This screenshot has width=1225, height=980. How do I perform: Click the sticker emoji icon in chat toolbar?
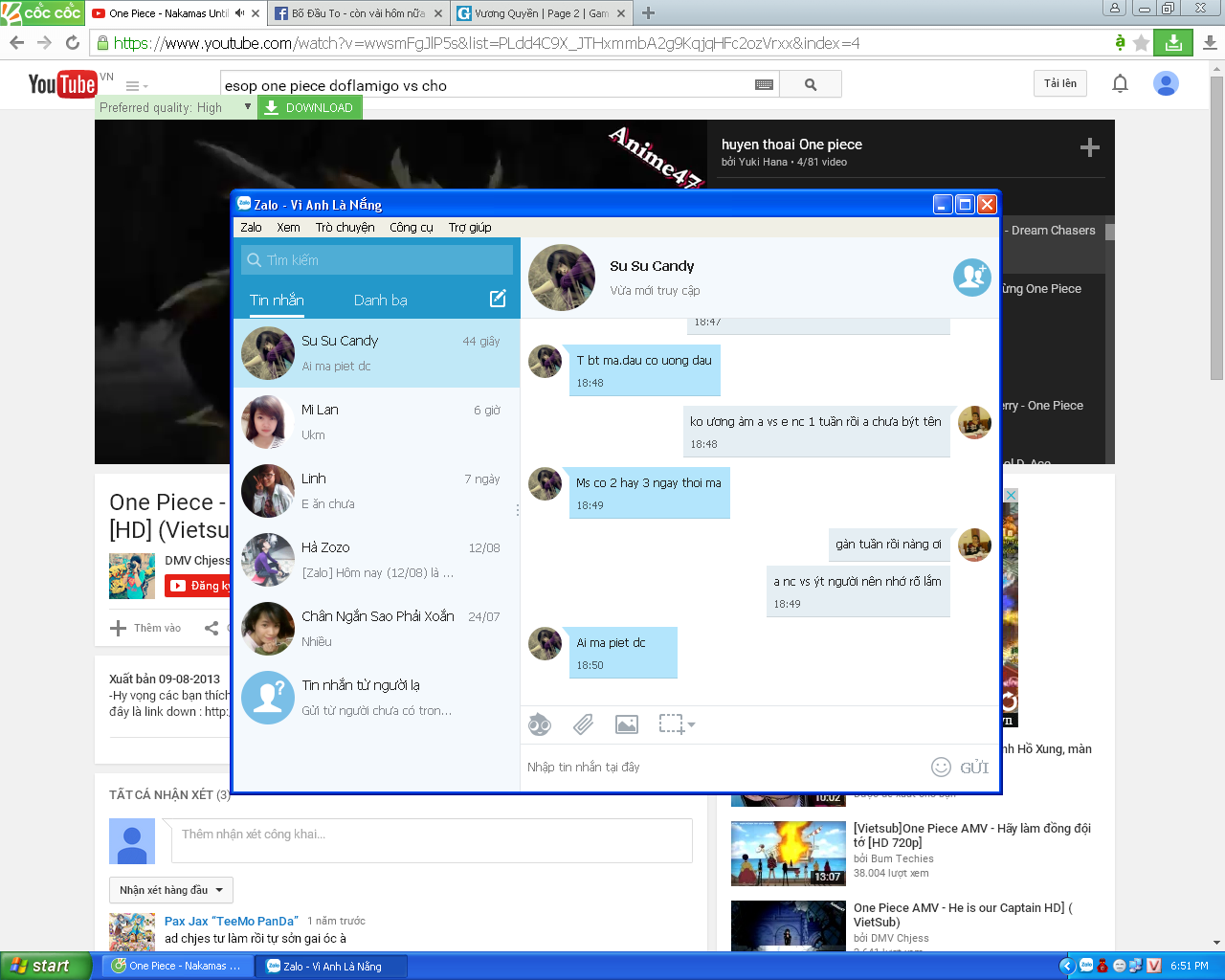(540, 724)
